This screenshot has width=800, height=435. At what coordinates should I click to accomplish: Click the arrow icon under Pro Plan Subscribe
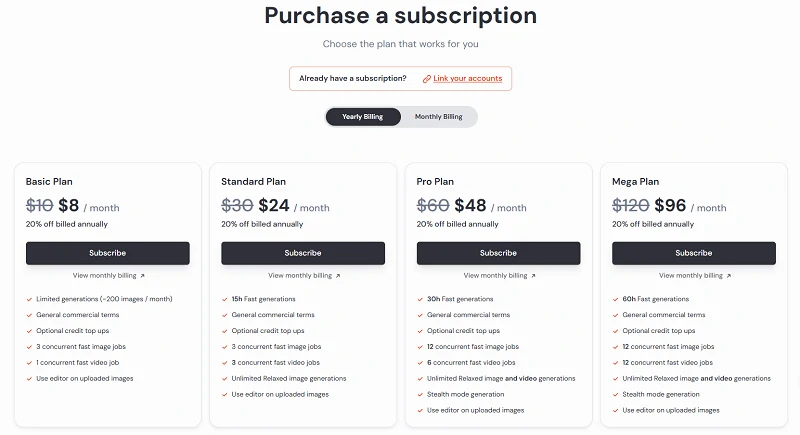point(533,276)
